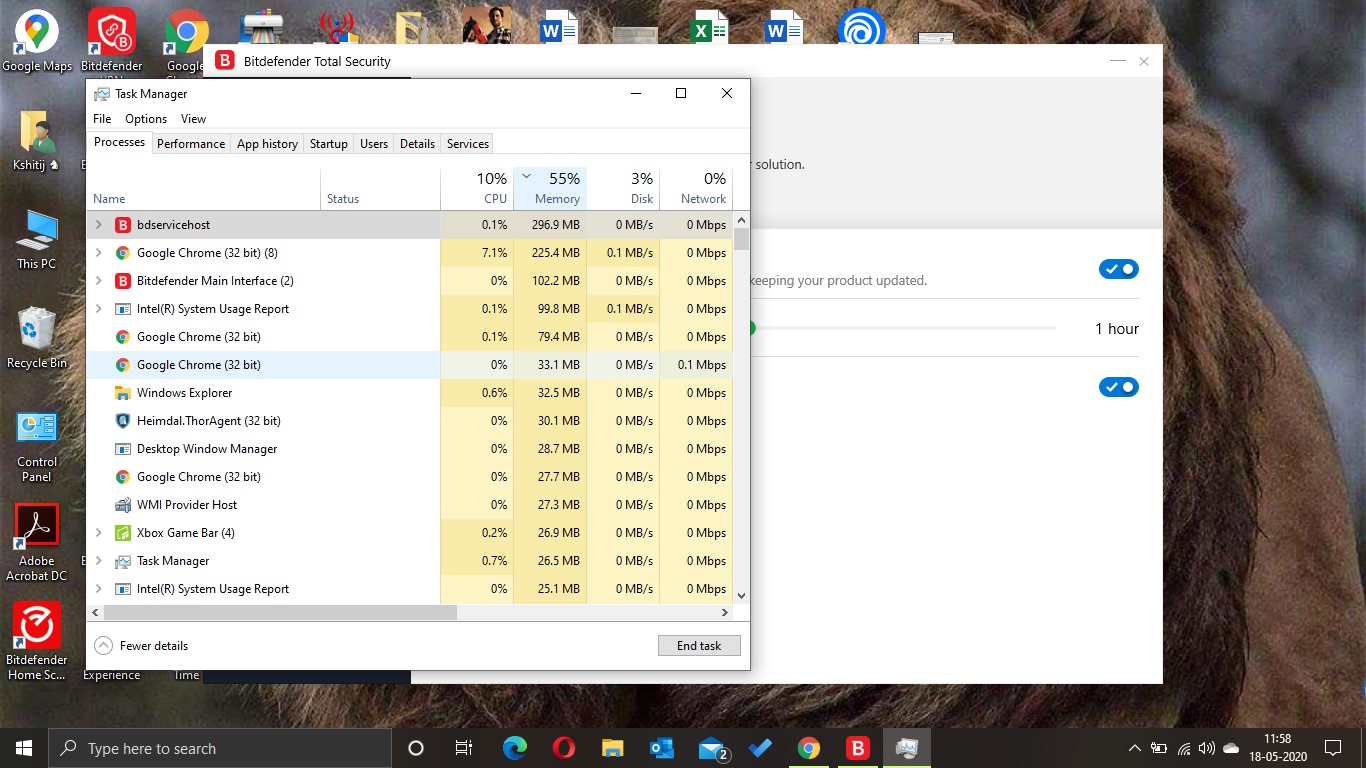Select the This PC desktop icon
The width and height of the screenshot is (1366, 768).
tap(36, 240)
